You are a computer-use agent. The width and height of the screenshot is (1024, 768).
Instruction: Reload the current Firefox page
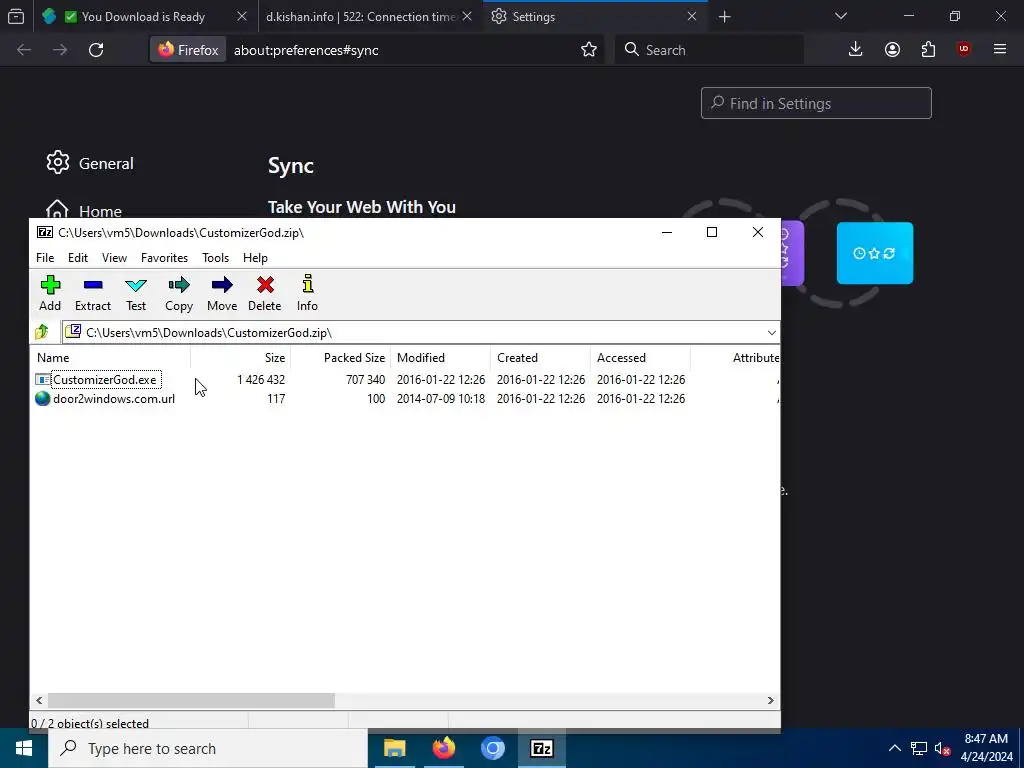point(96,50)
